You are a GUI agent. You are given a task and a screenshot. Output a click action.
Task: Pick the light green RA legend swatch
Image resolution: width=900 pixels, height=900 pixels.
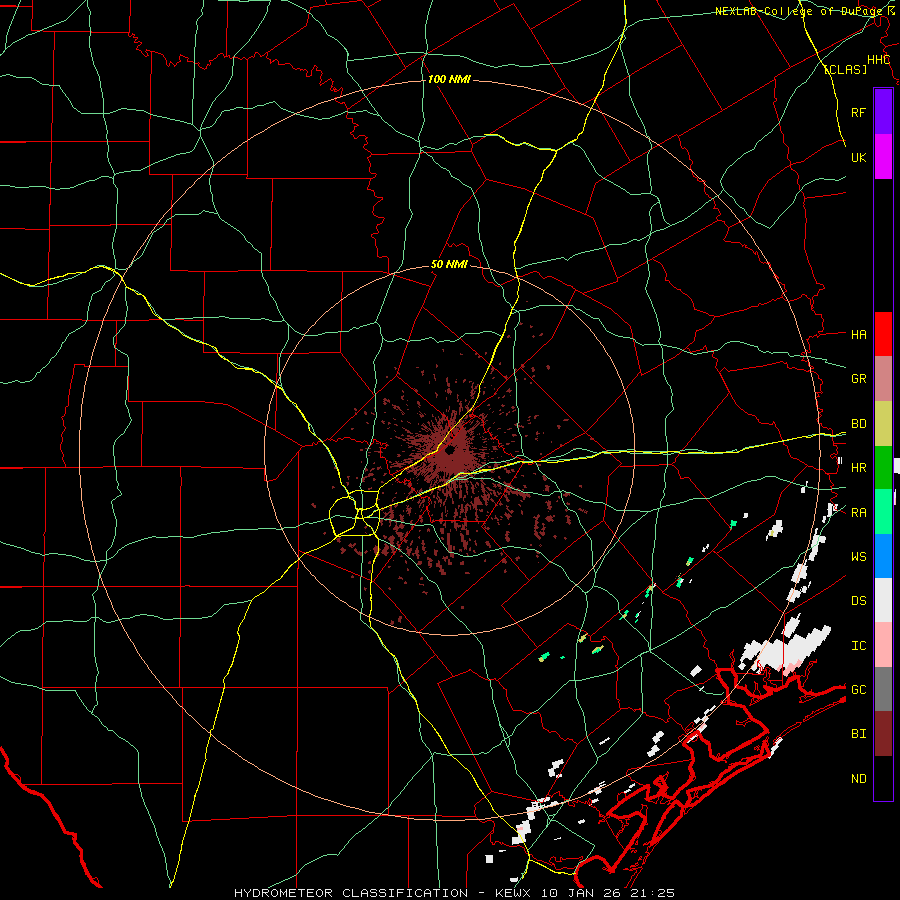point(883,512)
